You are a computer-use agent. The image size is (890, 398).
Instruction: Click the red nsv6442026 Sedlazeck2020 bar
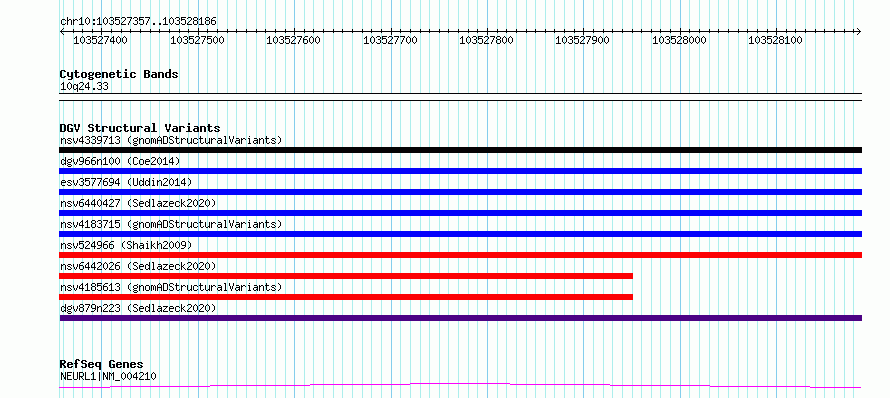(346, 276)
